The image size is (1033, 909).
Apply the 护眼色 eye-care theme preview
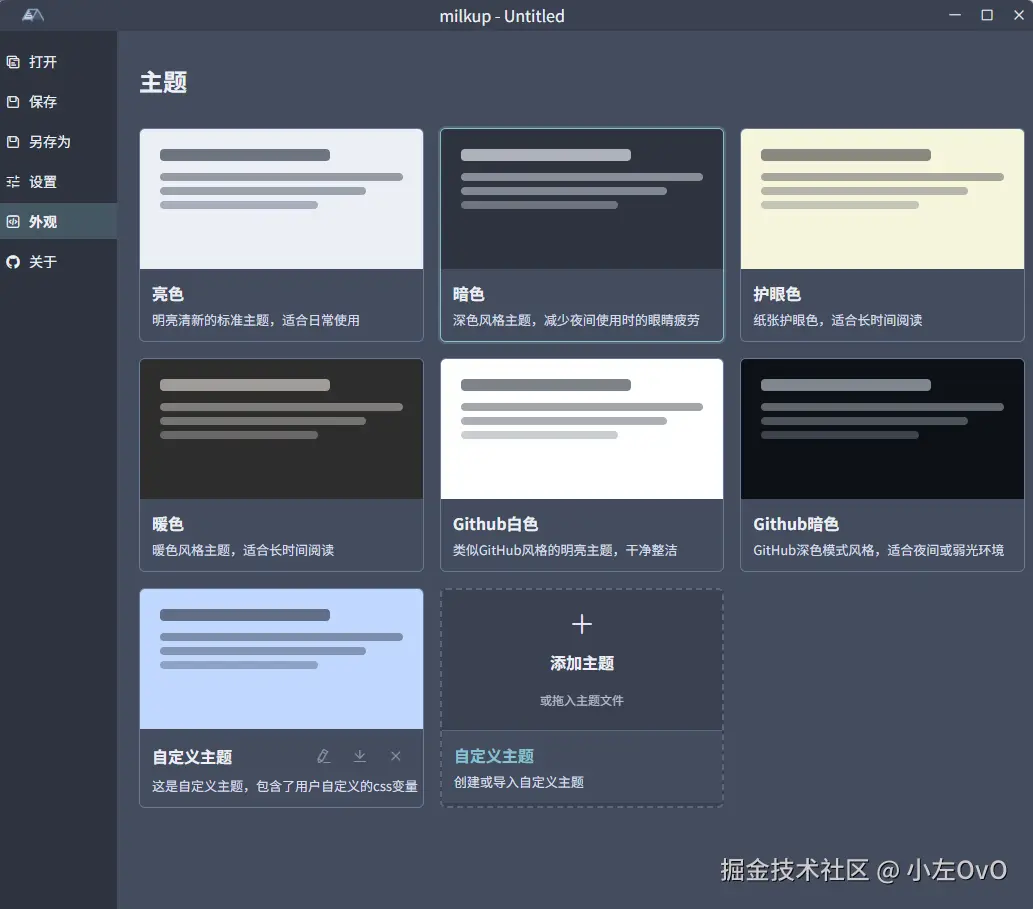(x=882, y=199)
